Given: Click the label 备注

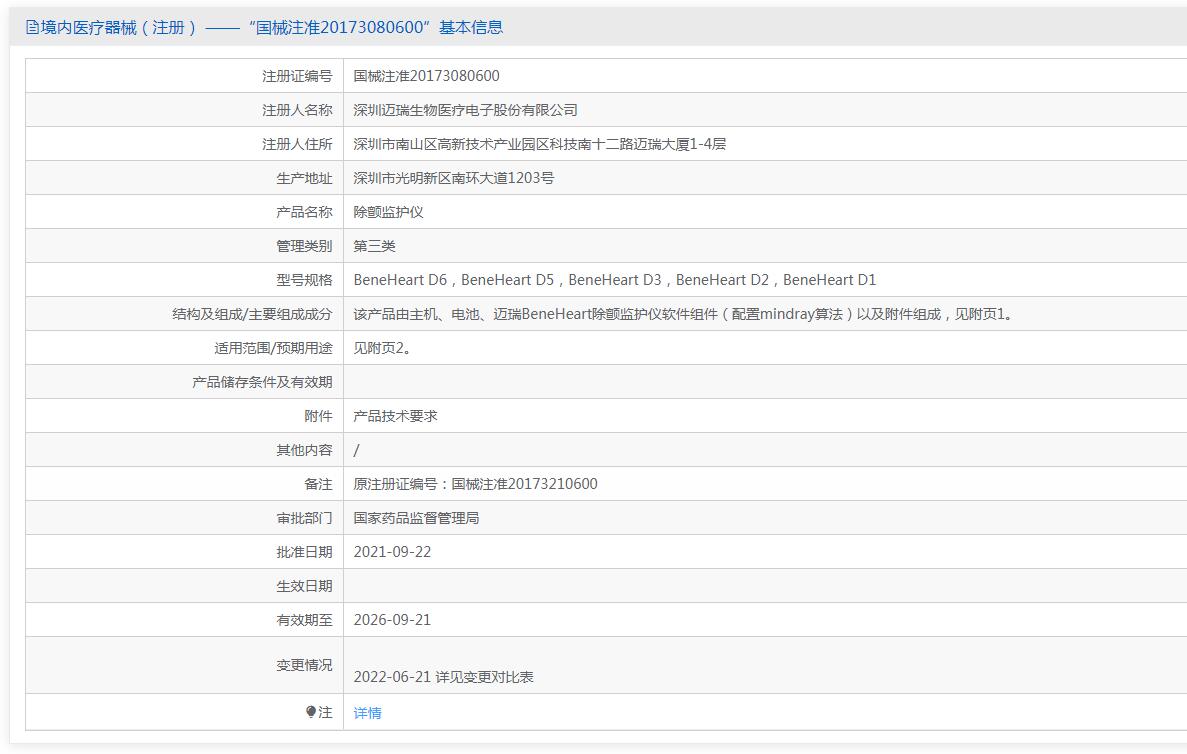Looking at the screenshot, I should click(x=318, y=484).
